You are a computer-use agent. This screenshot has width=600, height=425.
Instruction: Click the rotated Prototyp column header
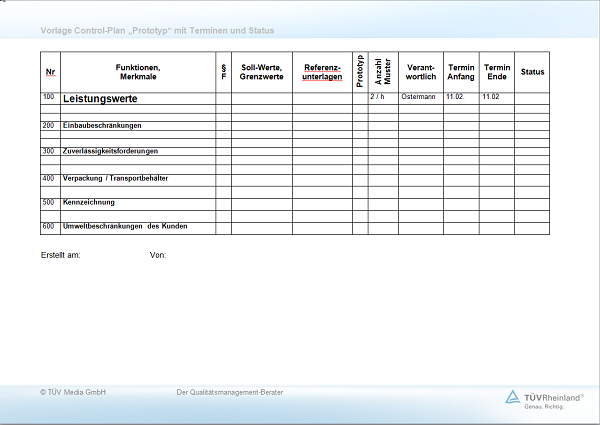pyautogui.click(x=360, y=72)
